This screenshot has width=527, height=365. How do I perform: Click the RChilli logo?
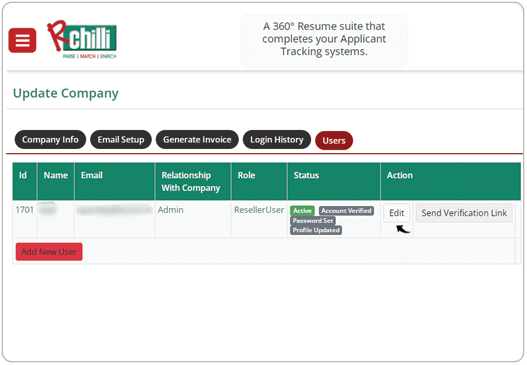pos(82,39)
